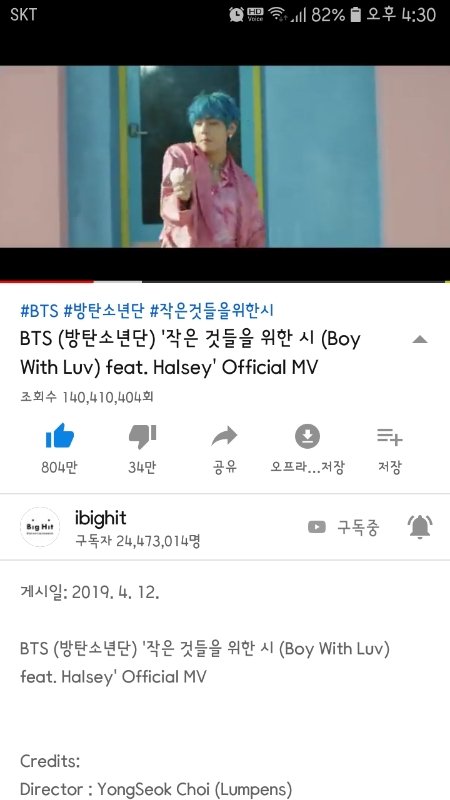
Task: Tap the Boy With Luv video title
Action: pos(190,353)
